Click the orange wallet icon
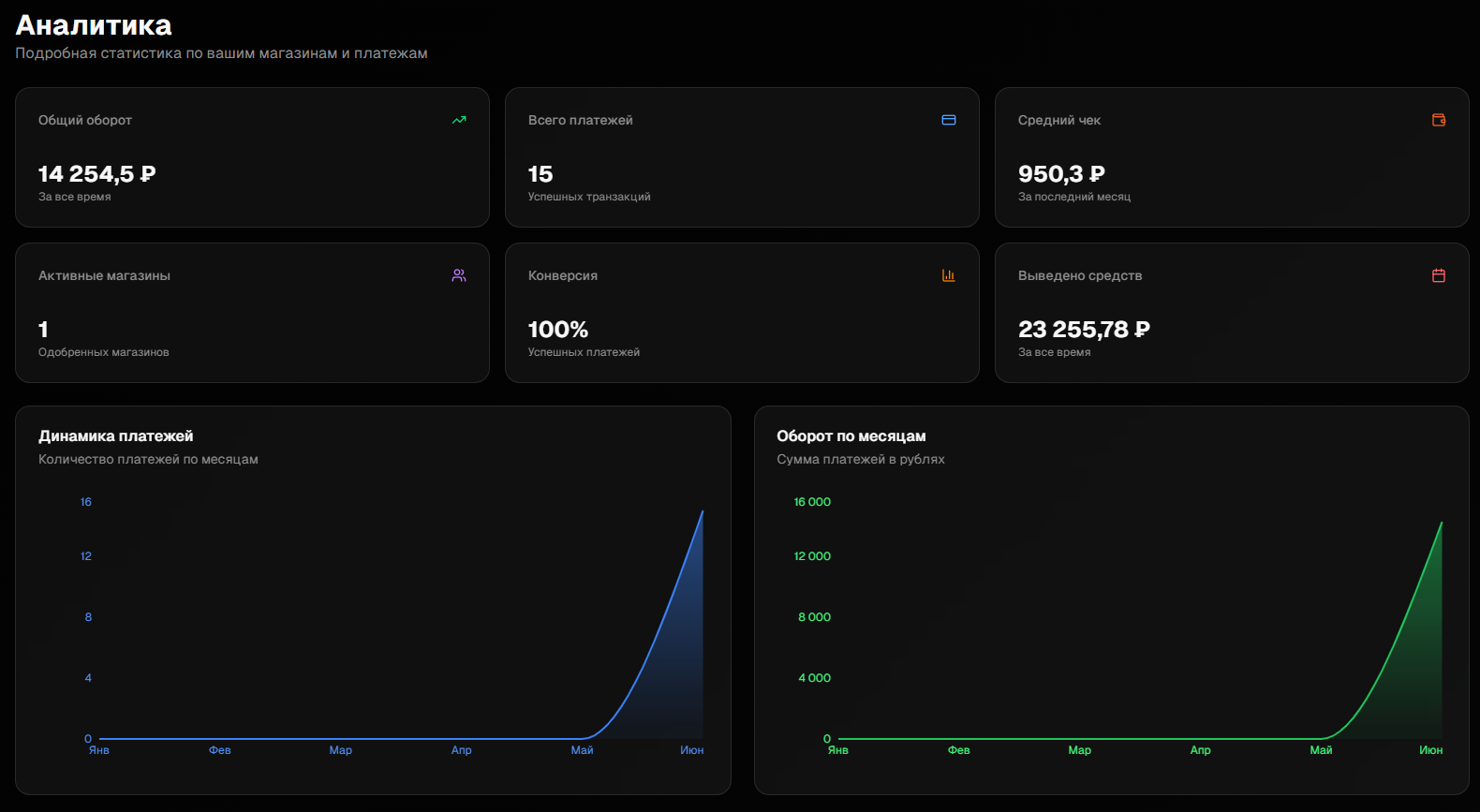This screenshot has height=812, width=1480. tap(1439, 120)
